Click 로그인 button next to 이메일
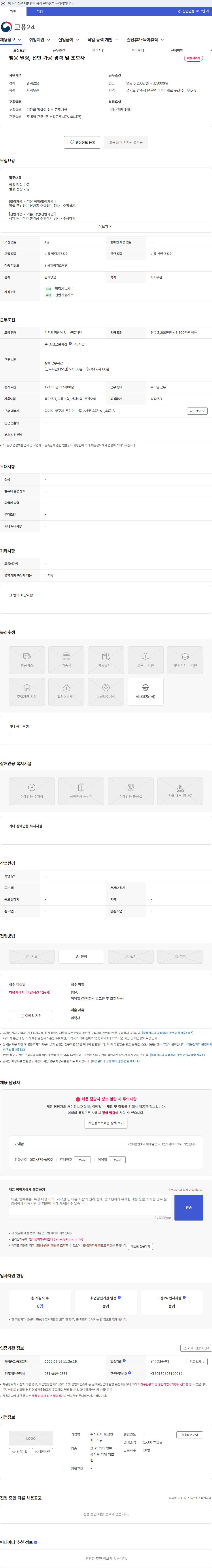Image resolution: width=212 pixels, height=1568 pixels. pos(117,1160)
